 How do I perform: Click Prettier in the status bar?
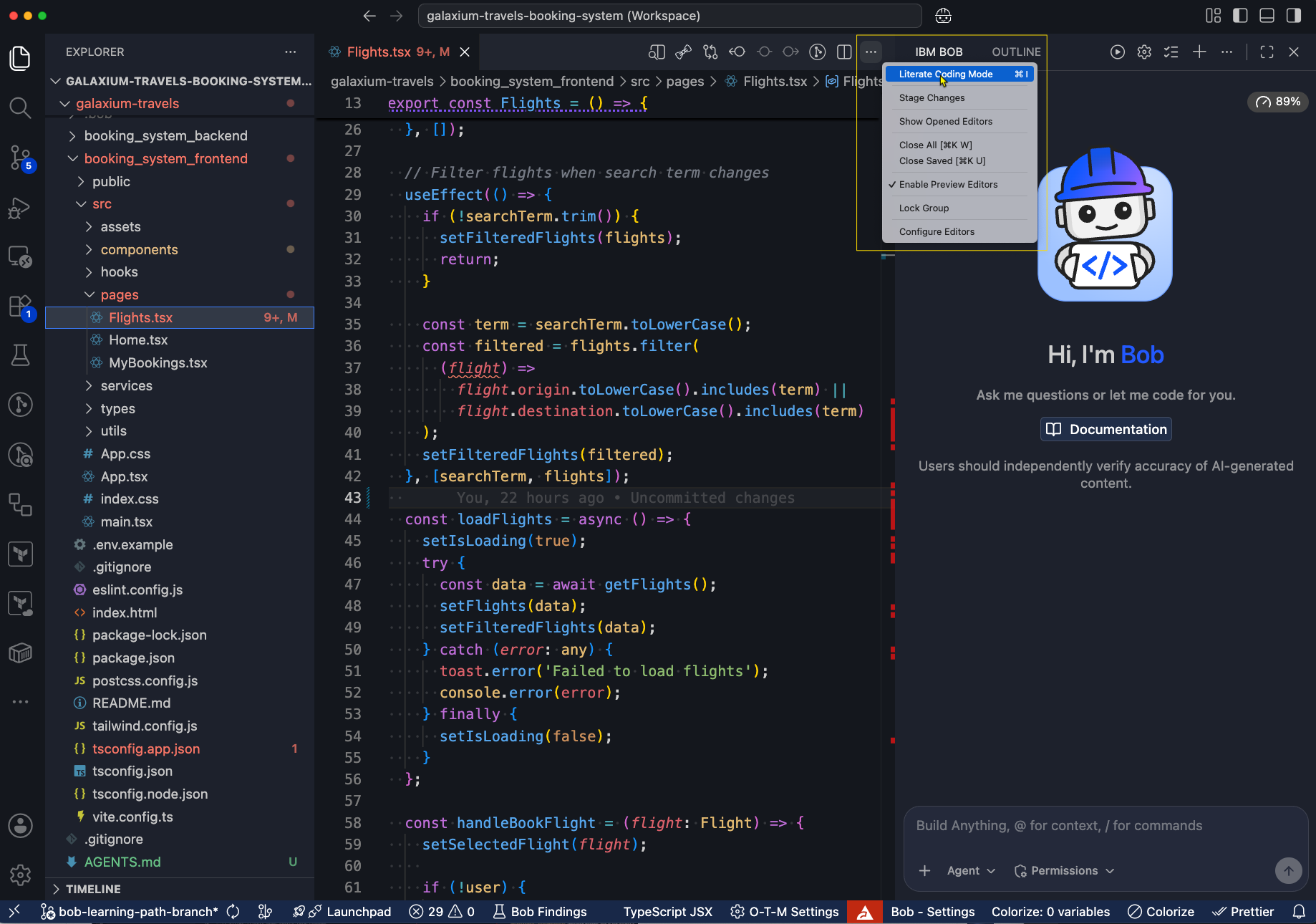pyautogui.click(x=1243, y=912)
